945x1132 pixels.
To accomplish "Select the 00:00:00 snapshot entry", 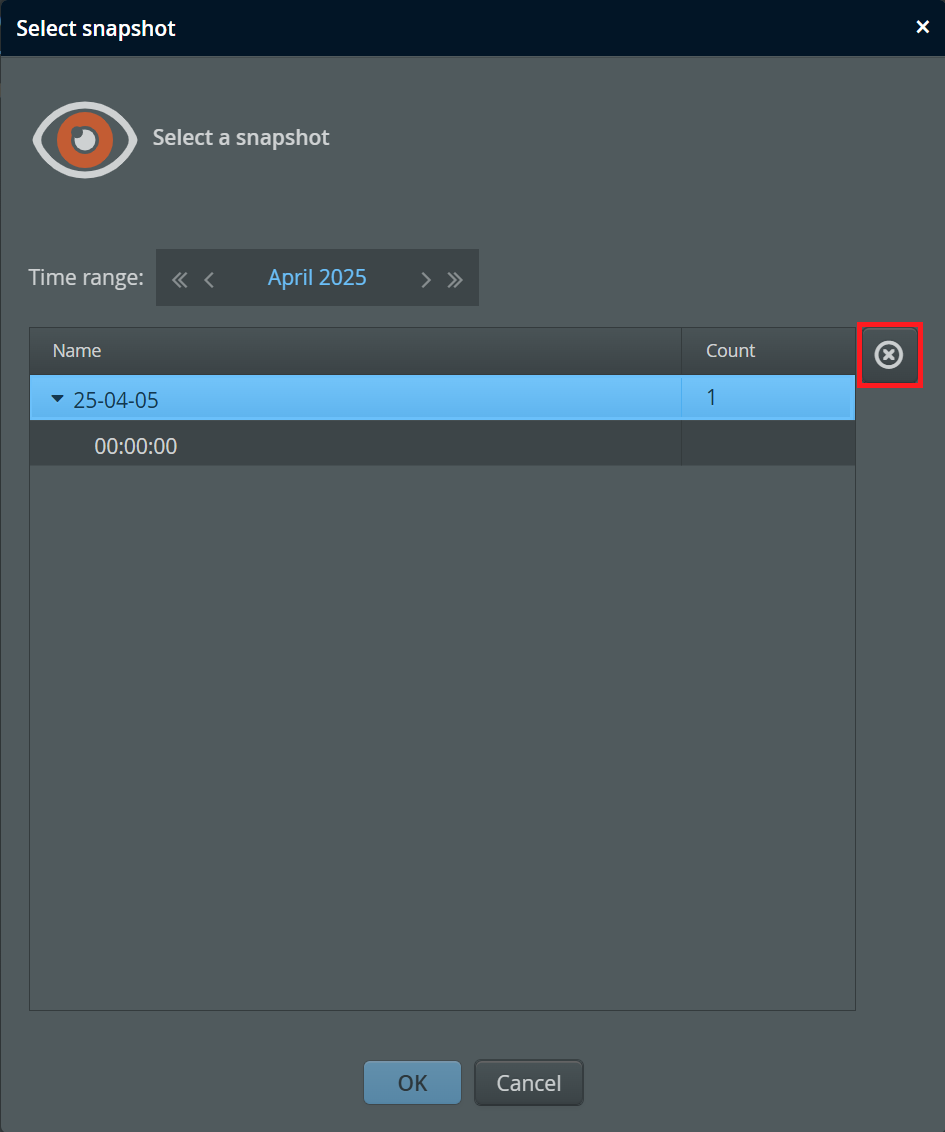I will coord(136,446).
